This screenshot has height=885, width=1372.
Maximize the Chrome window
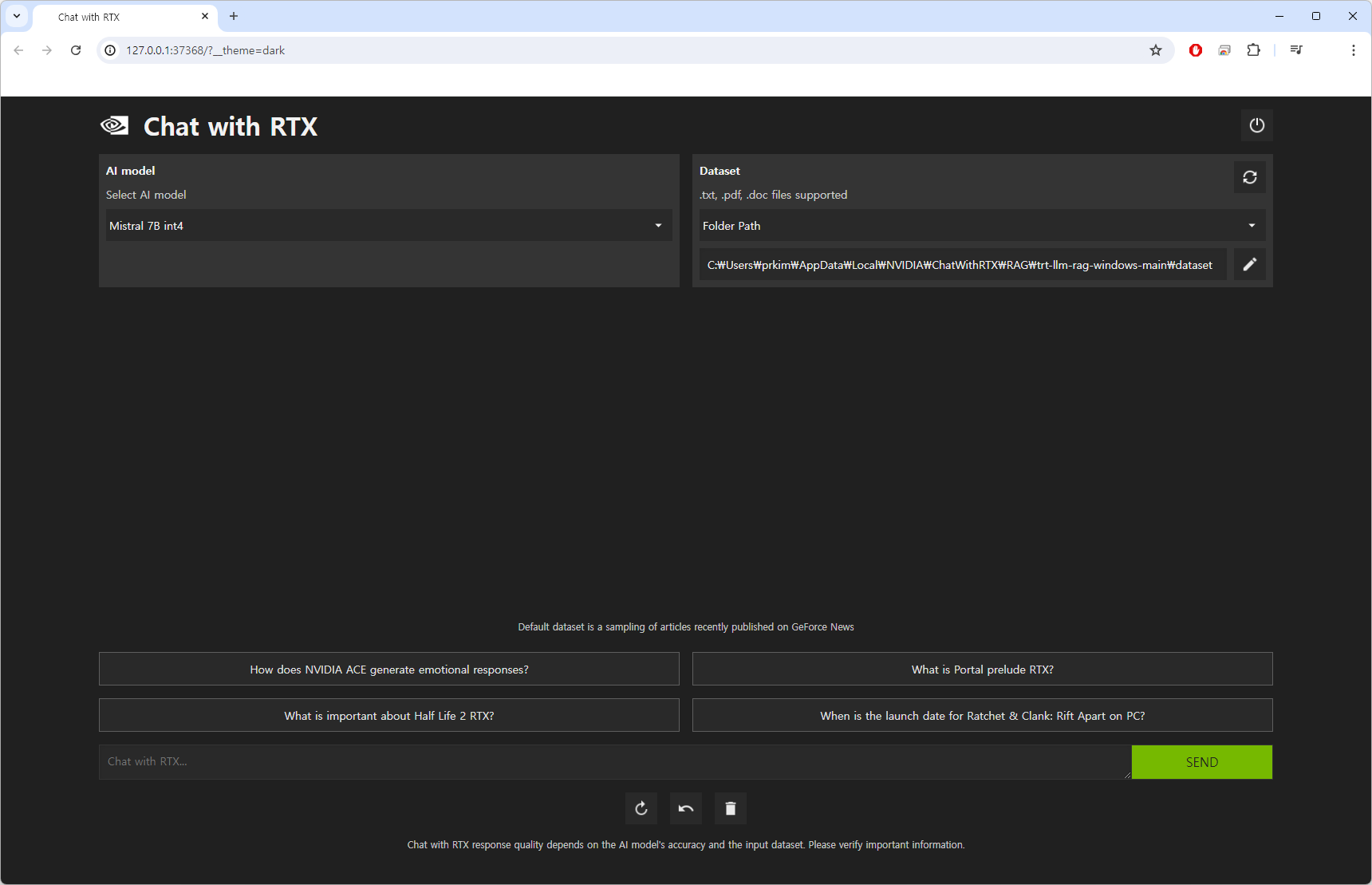pyautogui.click(x=1316, y=16)
